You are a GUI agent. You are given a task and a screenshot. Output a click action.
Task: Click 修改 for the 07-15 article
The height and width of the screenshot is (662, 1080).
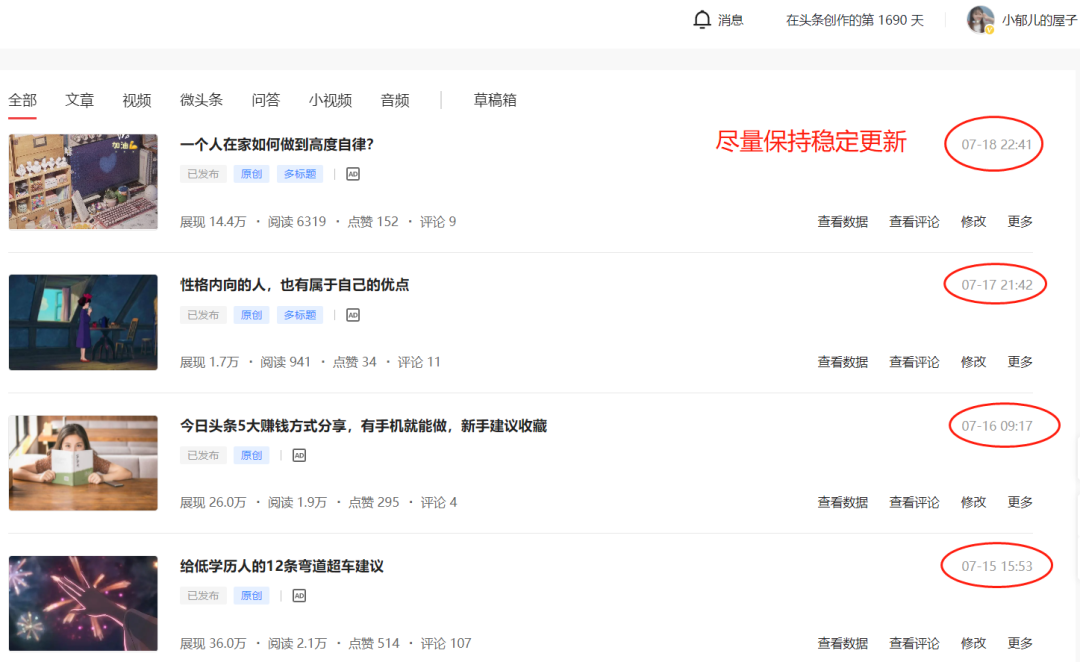click(973, 643)
